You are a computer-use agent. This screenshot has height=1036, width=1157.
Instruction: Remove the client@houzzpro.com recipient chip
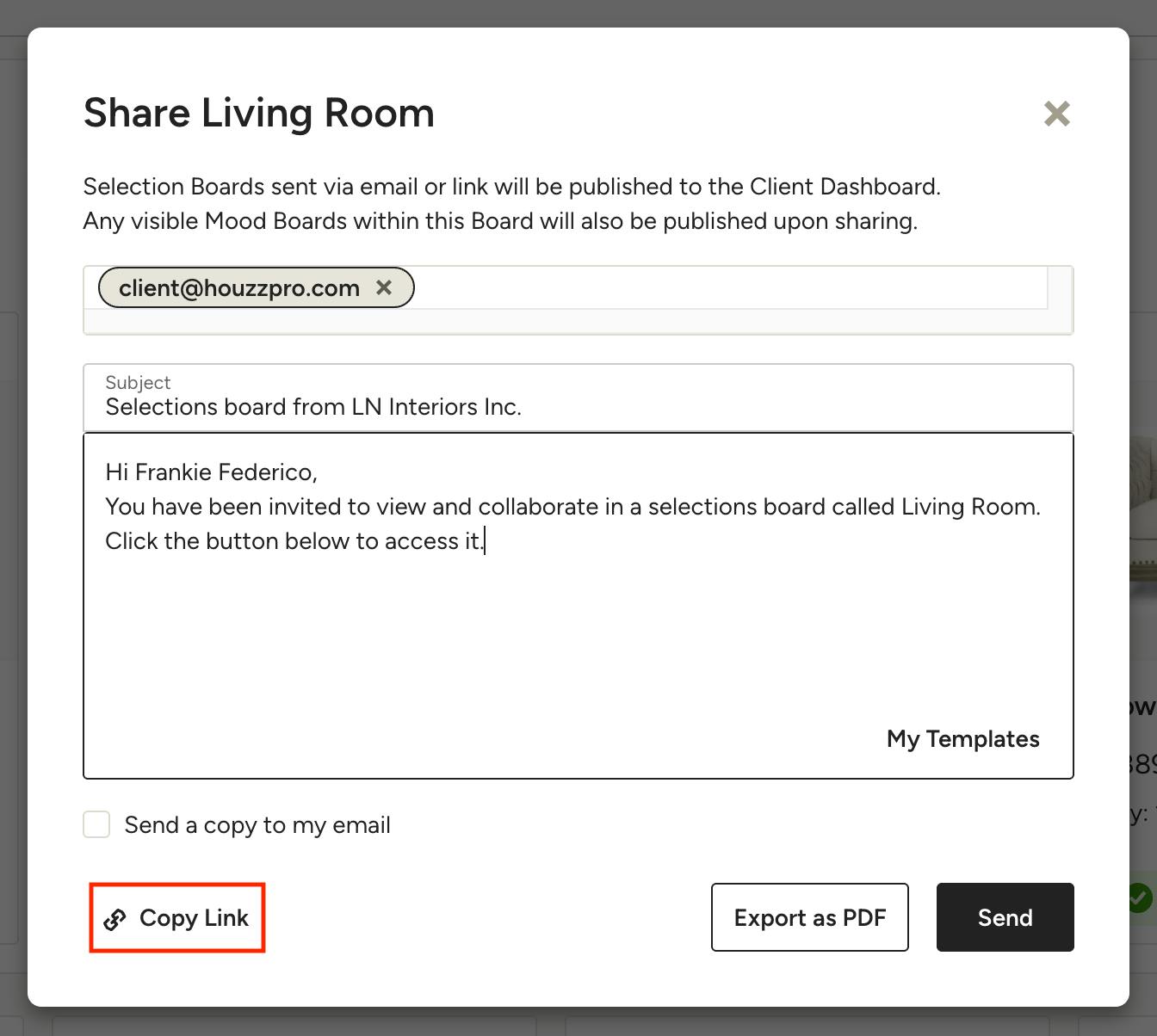pos(384,287)
